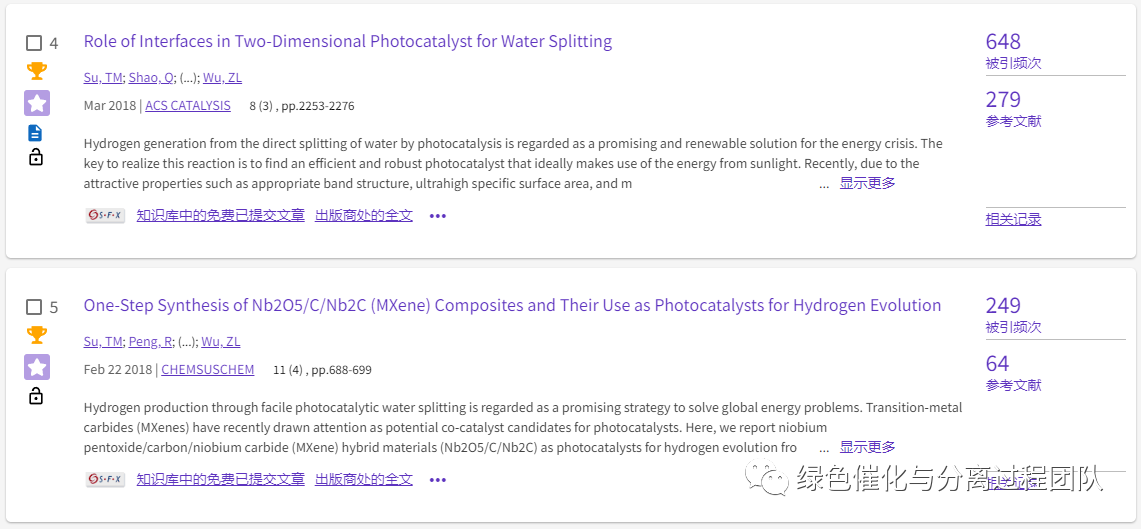Click purple star icon on record 5

click(x=36, y=367)
